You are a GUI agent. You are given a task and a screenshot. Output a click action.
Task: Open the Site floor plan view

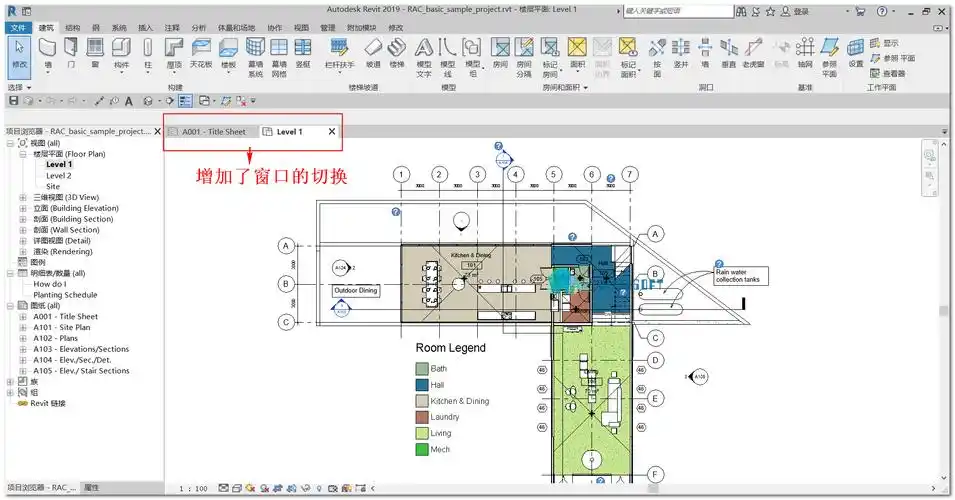pyautogui.click(x=53, y=187)
